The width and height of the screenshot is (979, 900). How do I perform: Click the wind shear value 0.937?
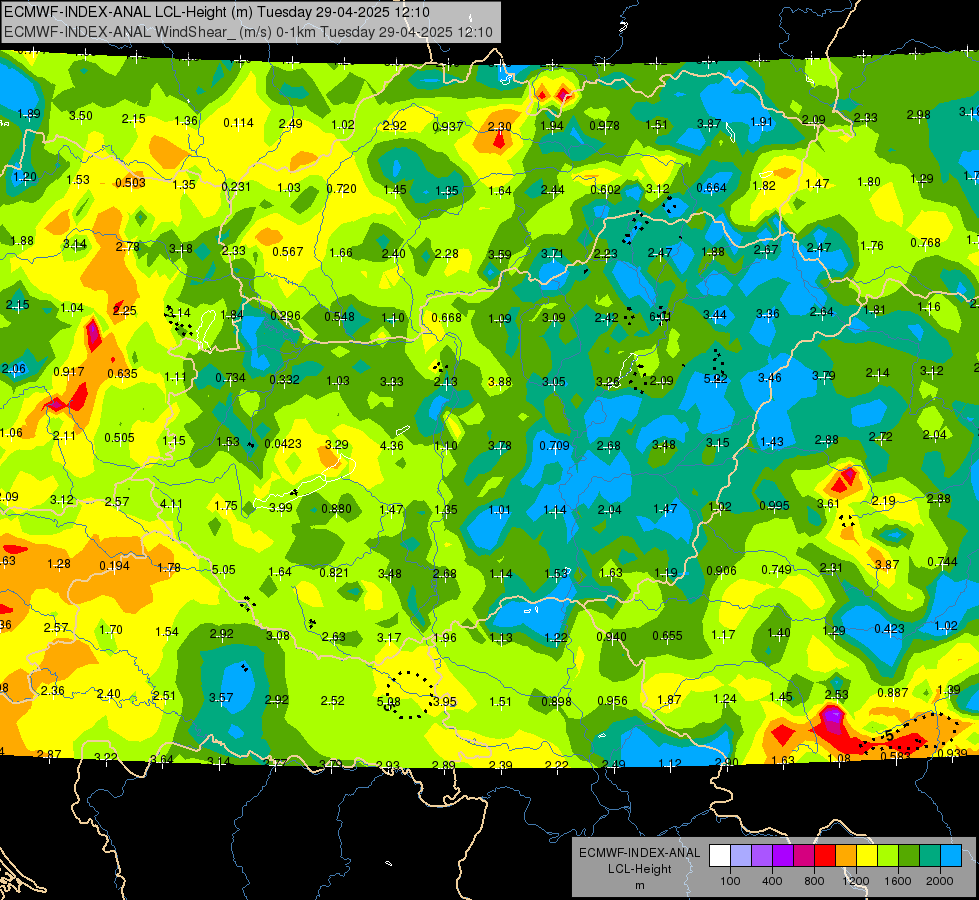448,127
